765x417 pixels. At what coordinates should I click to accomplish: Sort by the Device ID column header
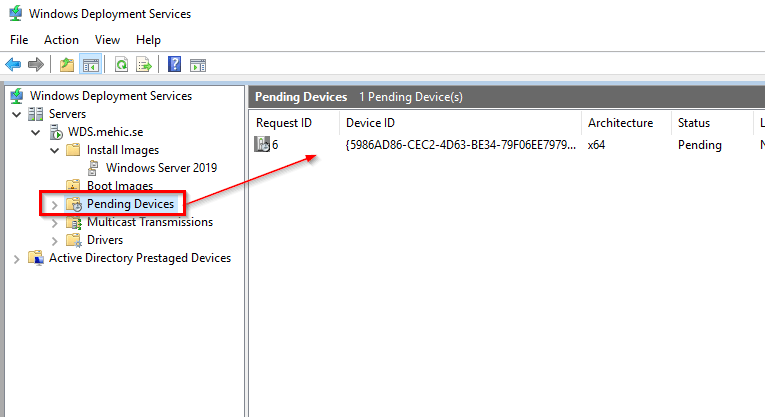coord(370,123)
